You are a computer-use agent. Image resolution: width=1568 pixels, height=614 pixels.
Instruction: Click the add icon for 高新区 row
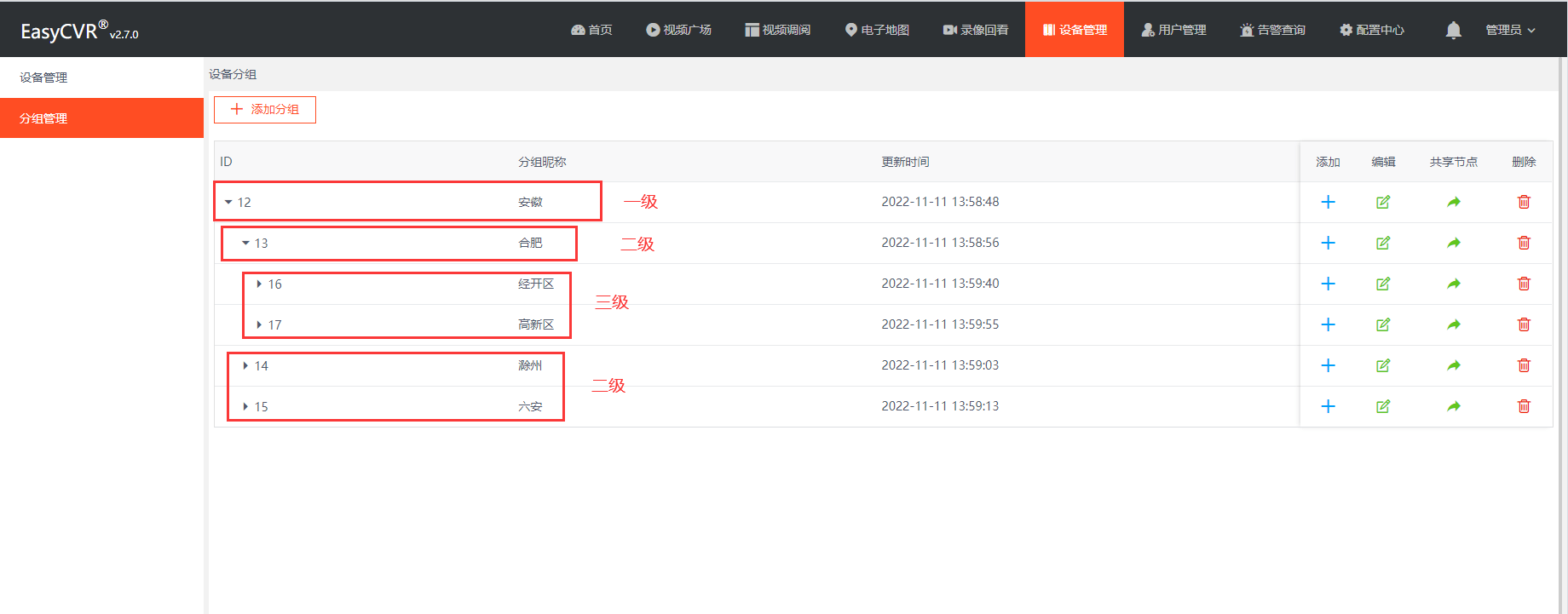tap(1328, 324)
